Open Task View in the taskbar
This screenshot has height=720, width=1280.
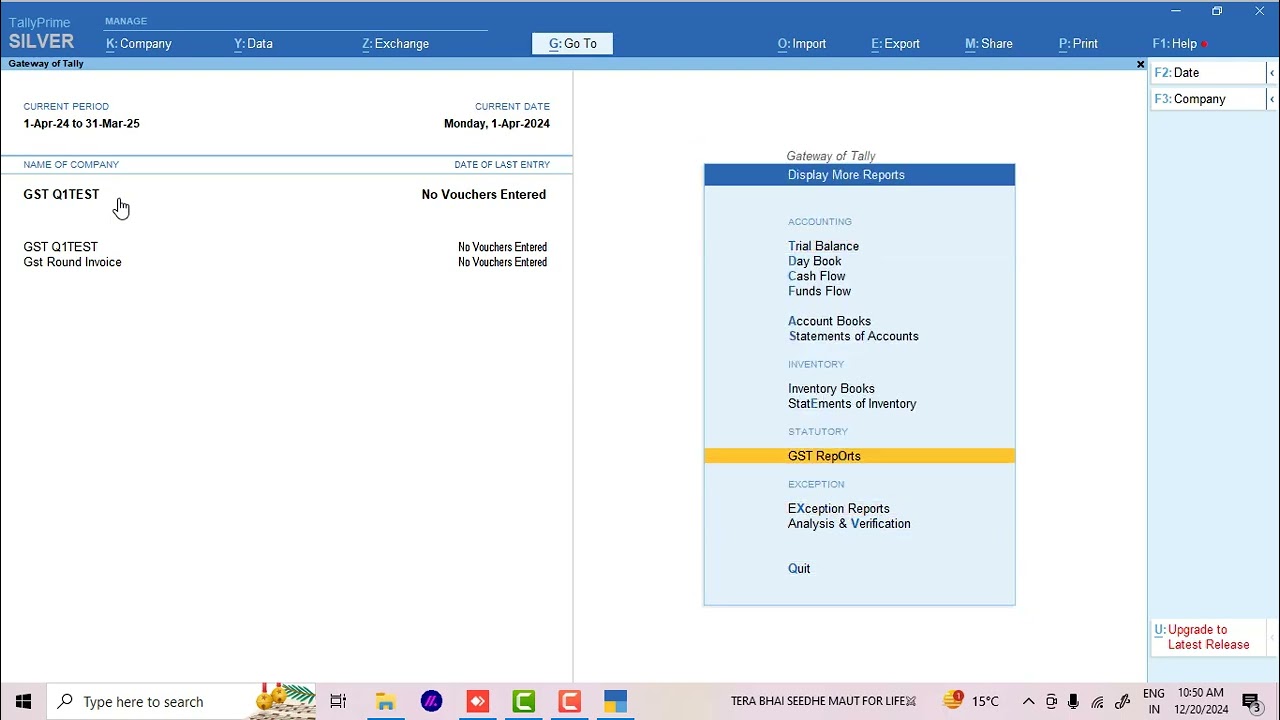[338, 701]
